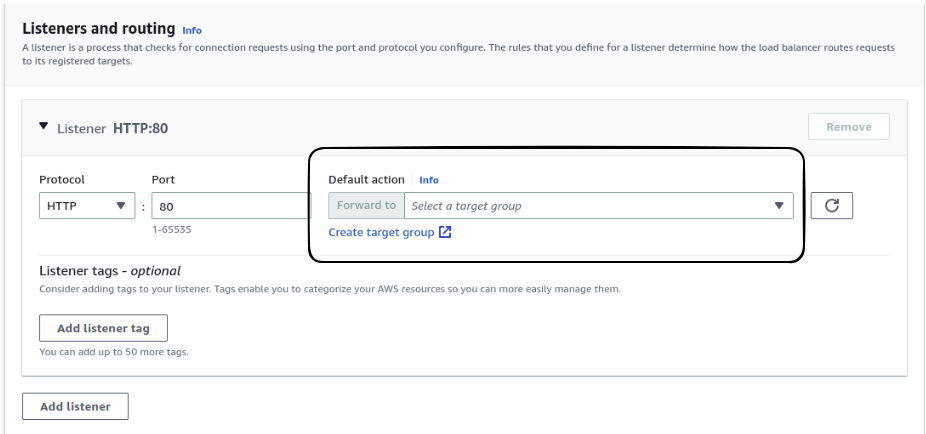
Task: Click the target group dropdown caret arrow
Action: point(779,206)
